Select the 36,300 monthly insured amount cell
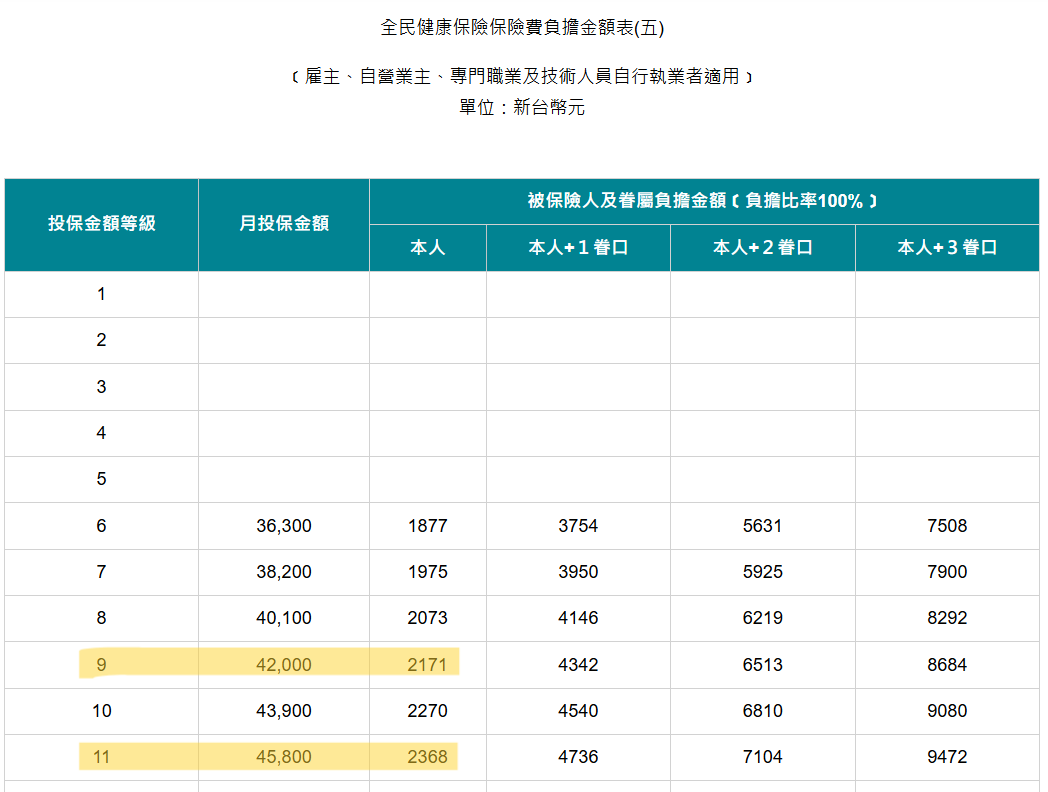The width and height of the screenshot is (1048, 792). click(x=283, y=526)
